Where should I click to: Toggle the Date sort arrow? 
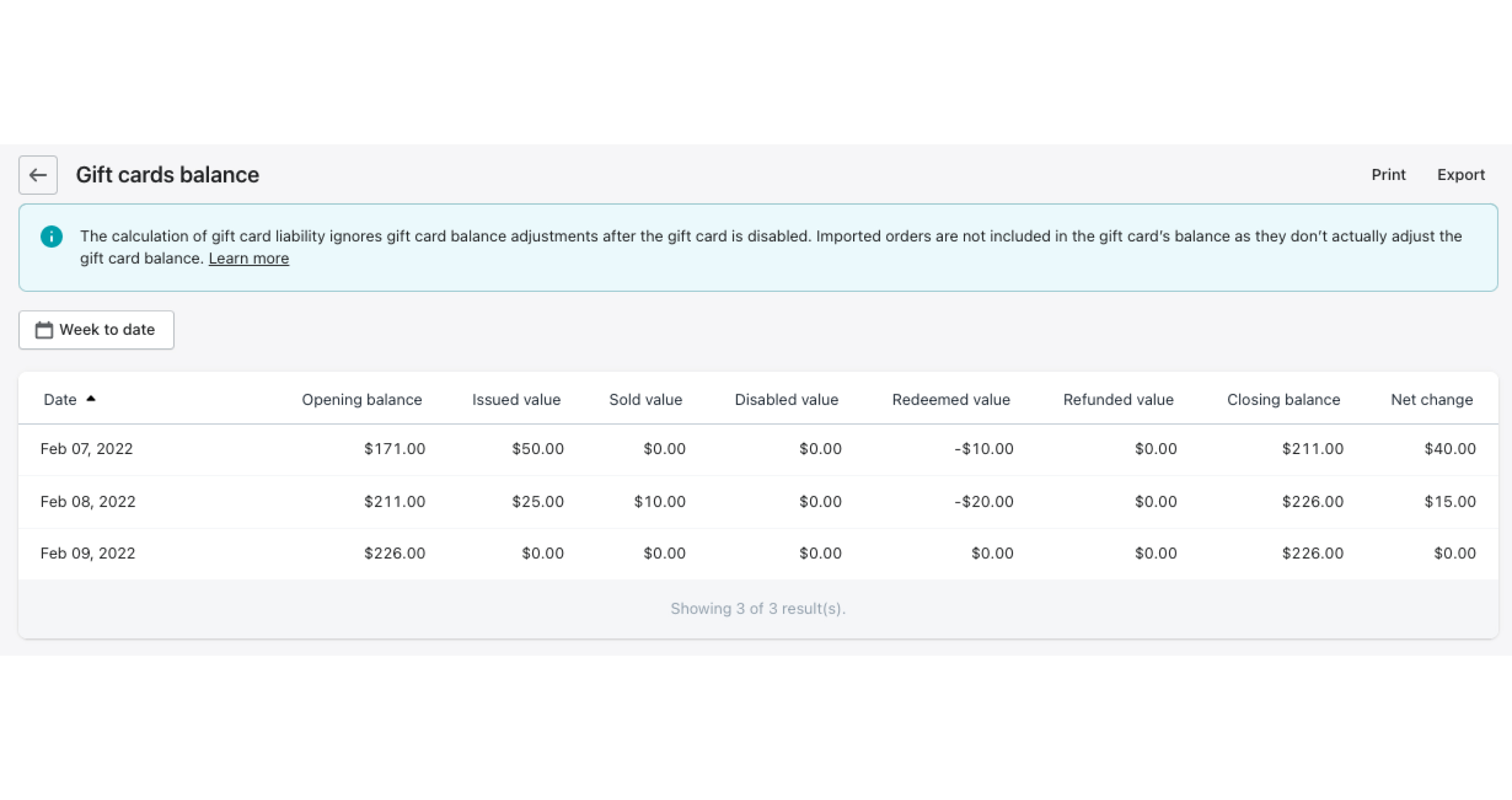click(91, 398)
